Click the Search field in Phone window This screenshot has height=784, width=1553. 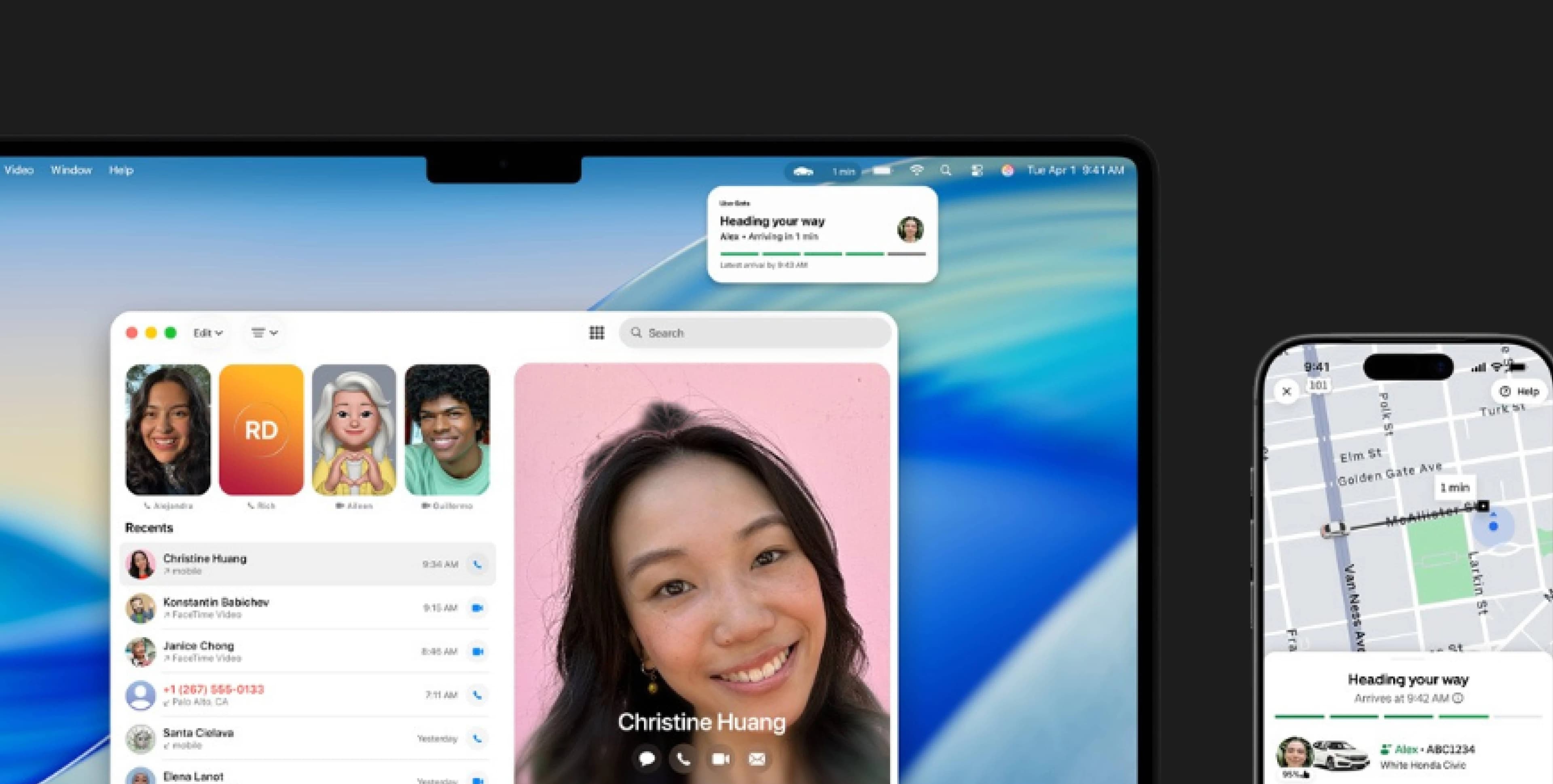(x=755, y=333)
